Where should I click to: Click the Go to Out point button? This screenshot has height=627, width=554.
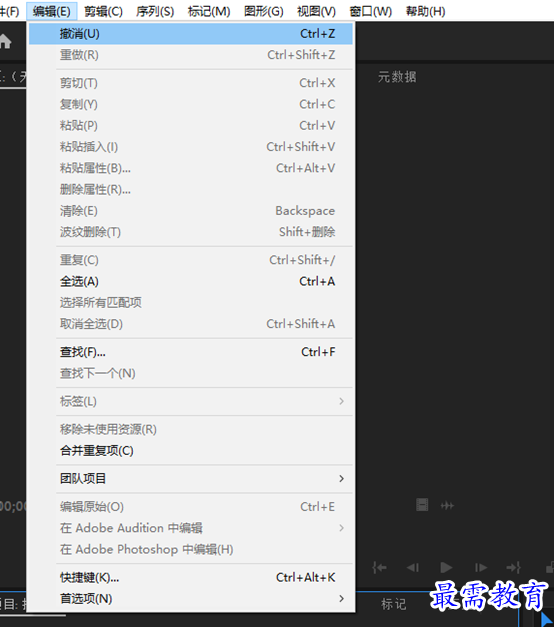click(x=514, y=567)
